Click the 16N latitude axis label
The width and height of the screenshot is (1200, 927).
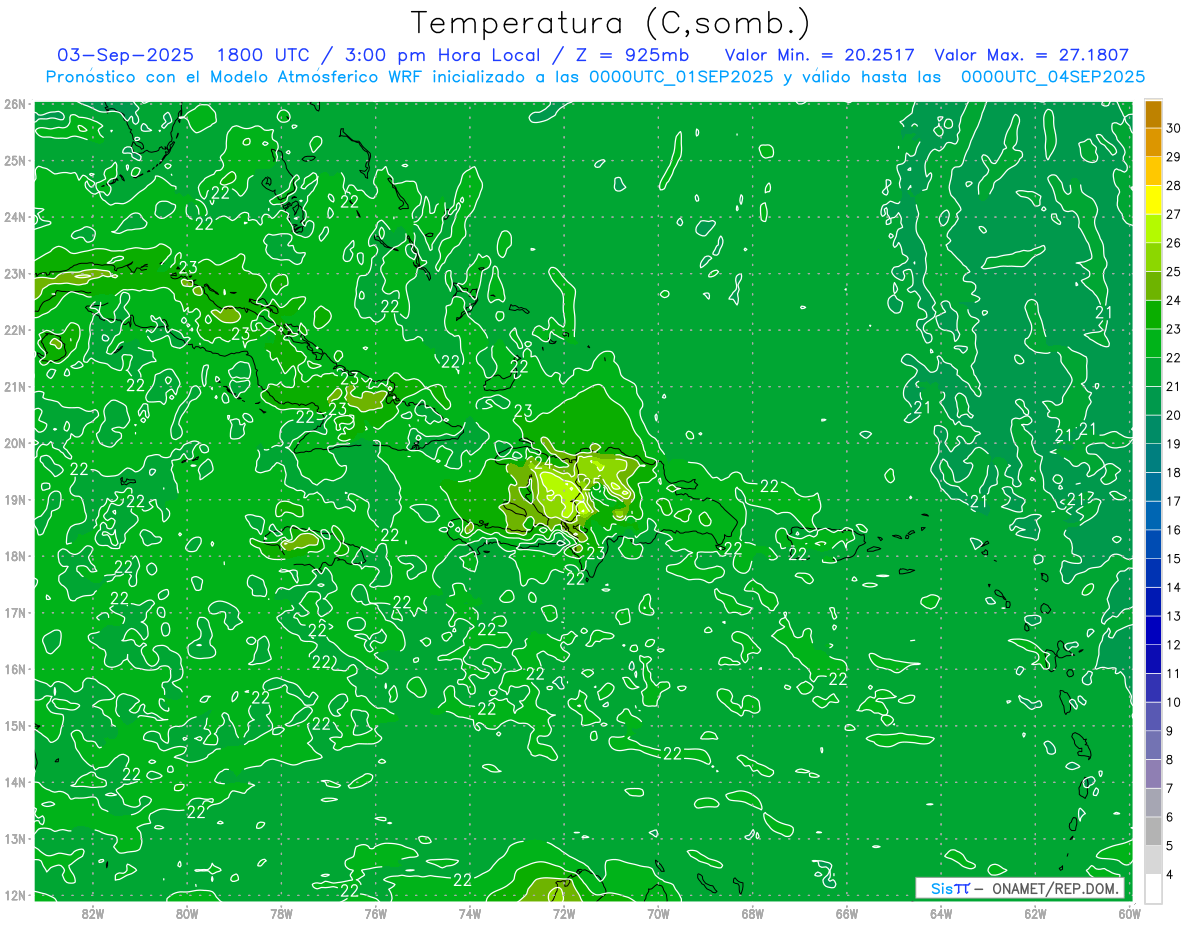14,669
